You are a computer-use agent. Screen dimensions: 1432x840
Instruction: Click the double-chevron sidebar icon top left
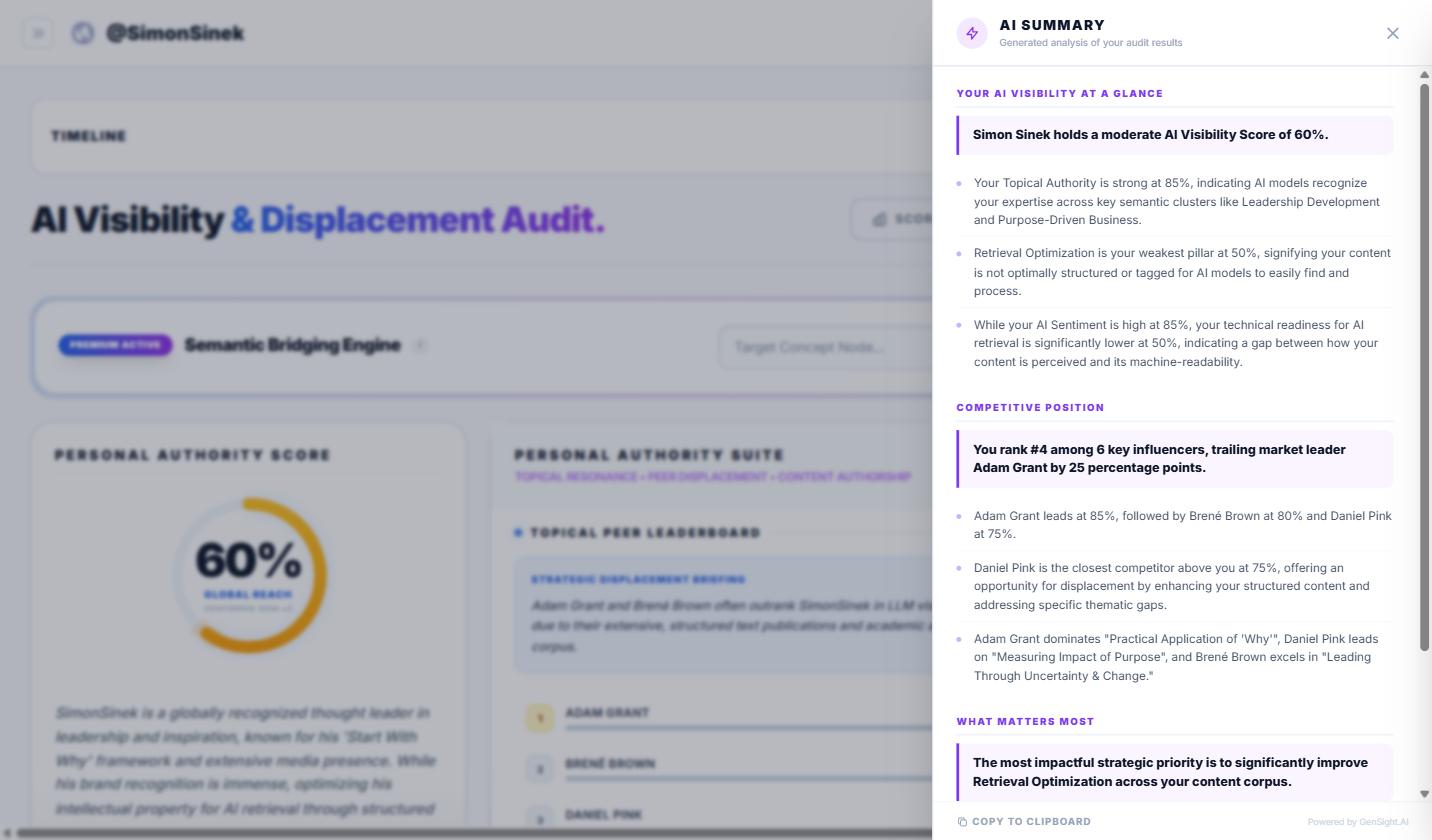coord(38,32)
